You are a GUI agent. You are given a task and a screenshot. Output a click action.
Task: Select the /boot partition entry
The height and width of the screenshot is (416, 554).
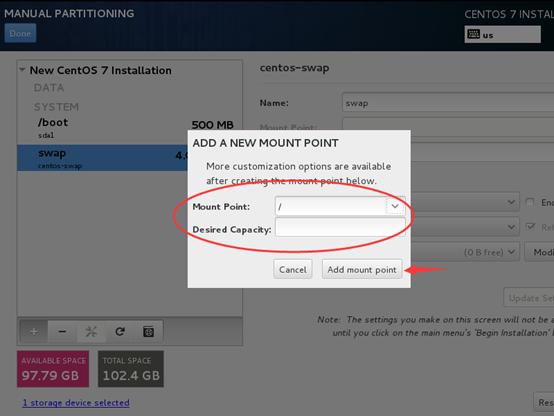[129, 128]
